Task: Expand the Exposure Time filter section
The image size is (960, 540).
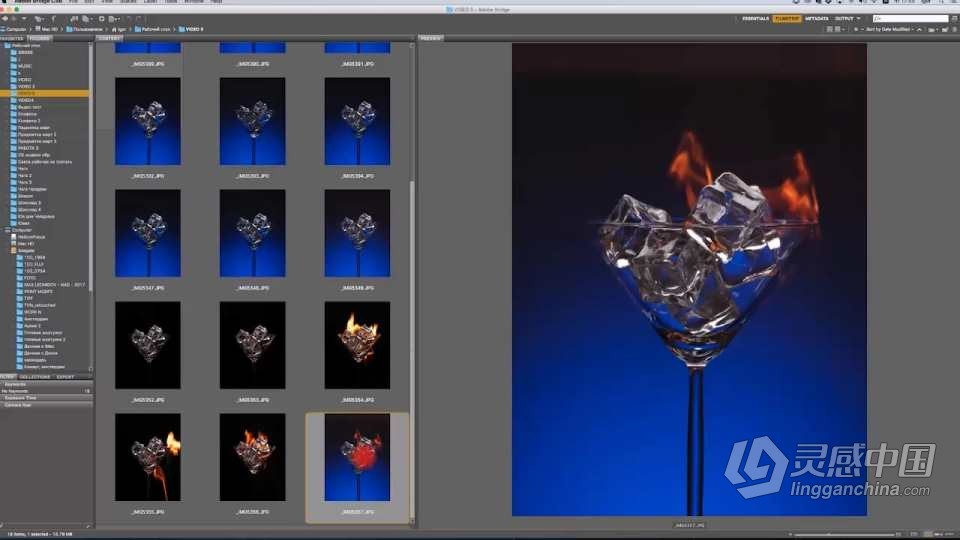Action: click(20, 397)
